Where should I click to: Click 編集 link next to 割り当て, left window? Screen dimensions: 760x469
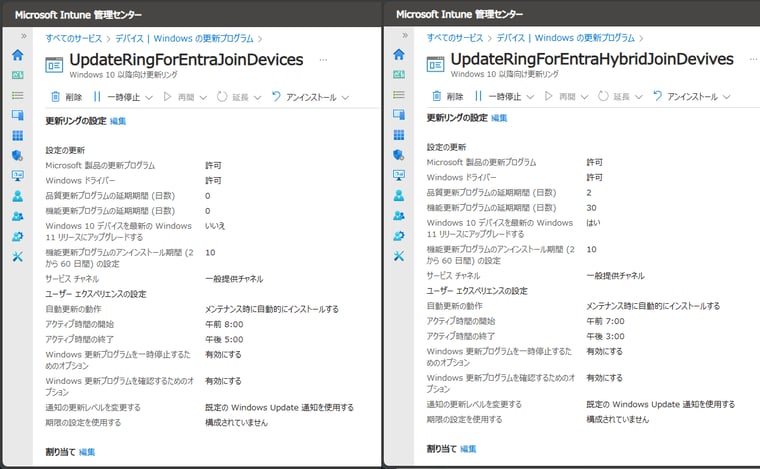(87, 452)
